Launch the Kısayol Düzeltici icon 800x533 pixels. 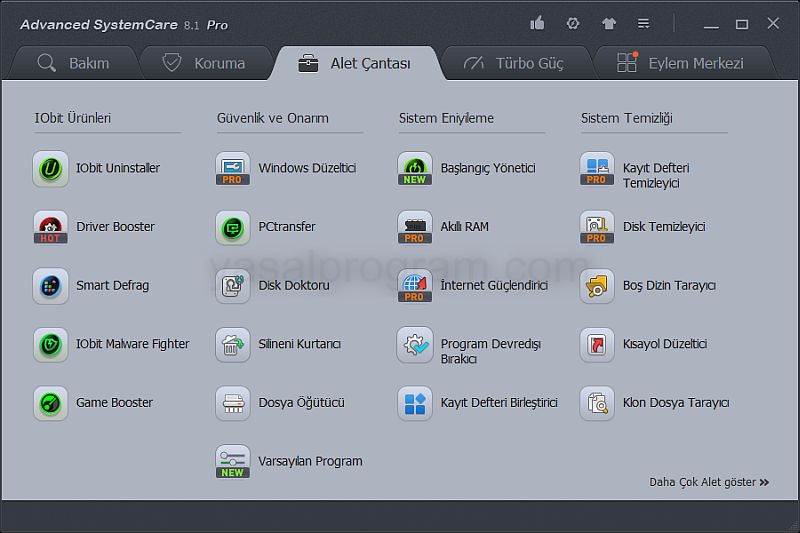pyautogui.click(x=597, y=344)
